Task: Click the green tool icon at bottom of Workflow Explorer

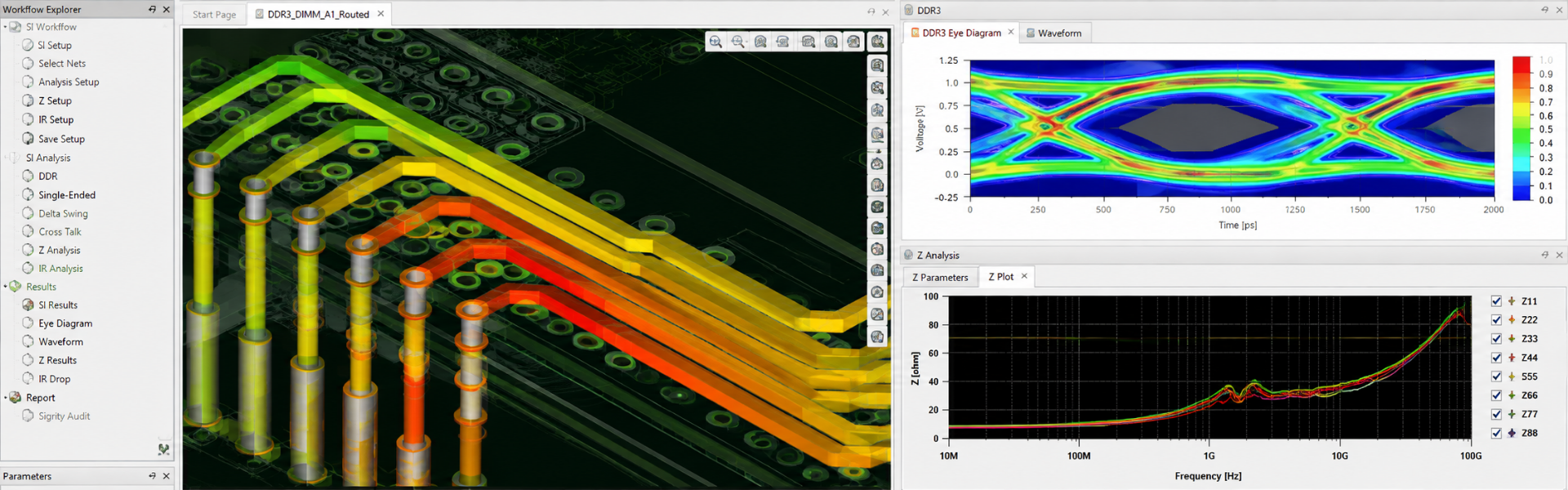Action: point(163,449)
